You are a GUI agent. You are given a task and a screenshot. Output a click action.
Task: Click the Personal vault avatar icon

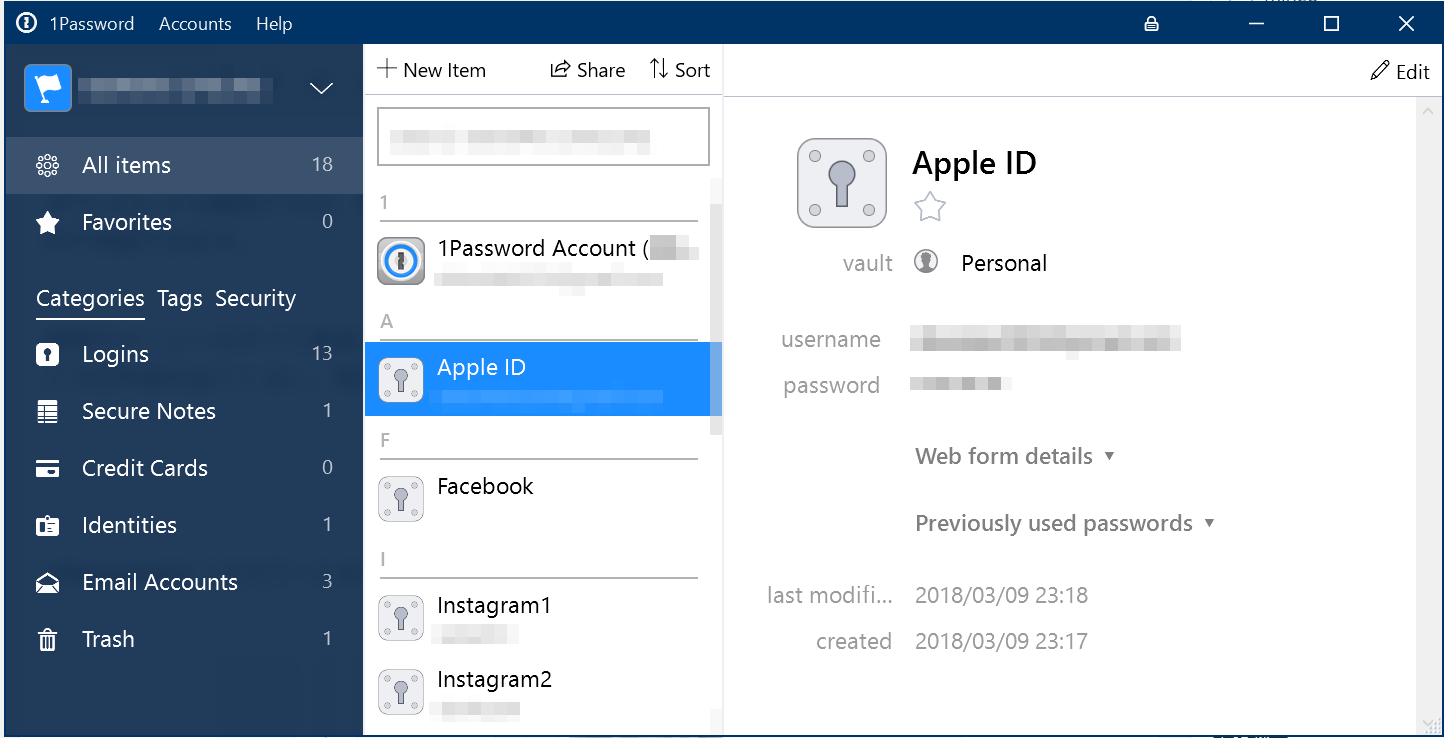[926, 262]
